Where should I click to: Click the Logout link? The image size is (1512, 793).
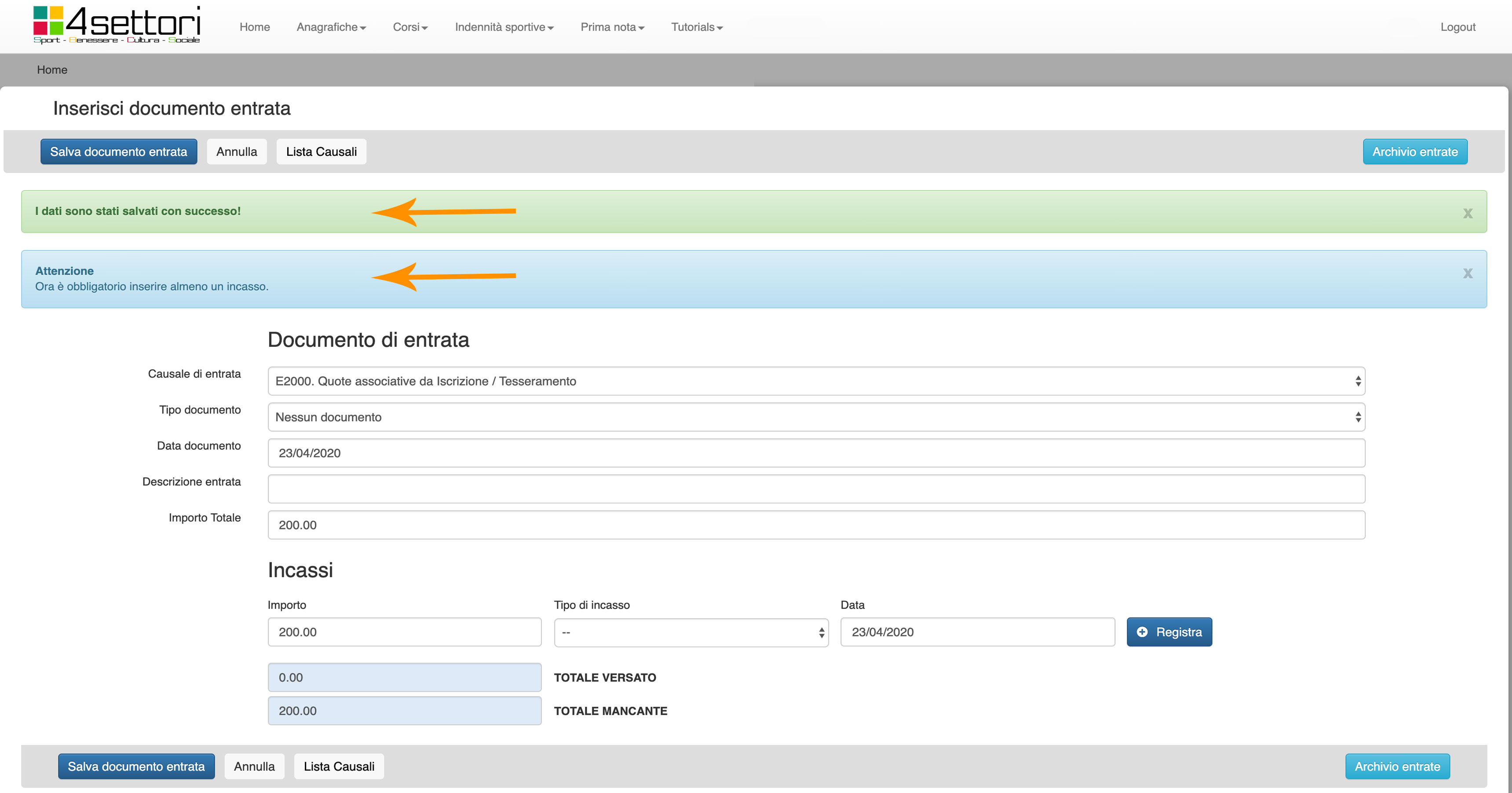pyautogui.click(x=1457, y=27)
